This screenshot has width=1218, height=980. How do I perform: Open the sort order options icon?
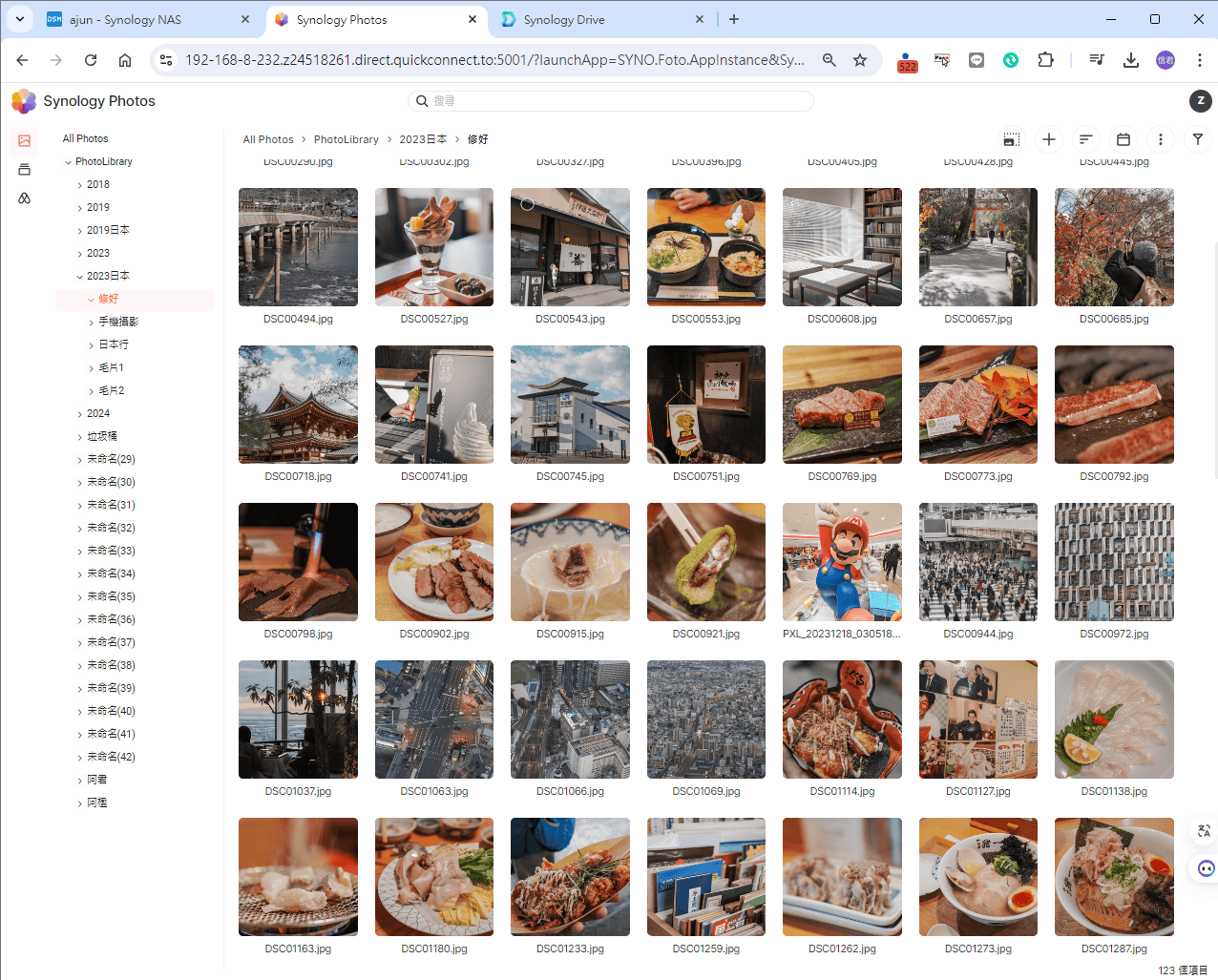[1086, 139]
